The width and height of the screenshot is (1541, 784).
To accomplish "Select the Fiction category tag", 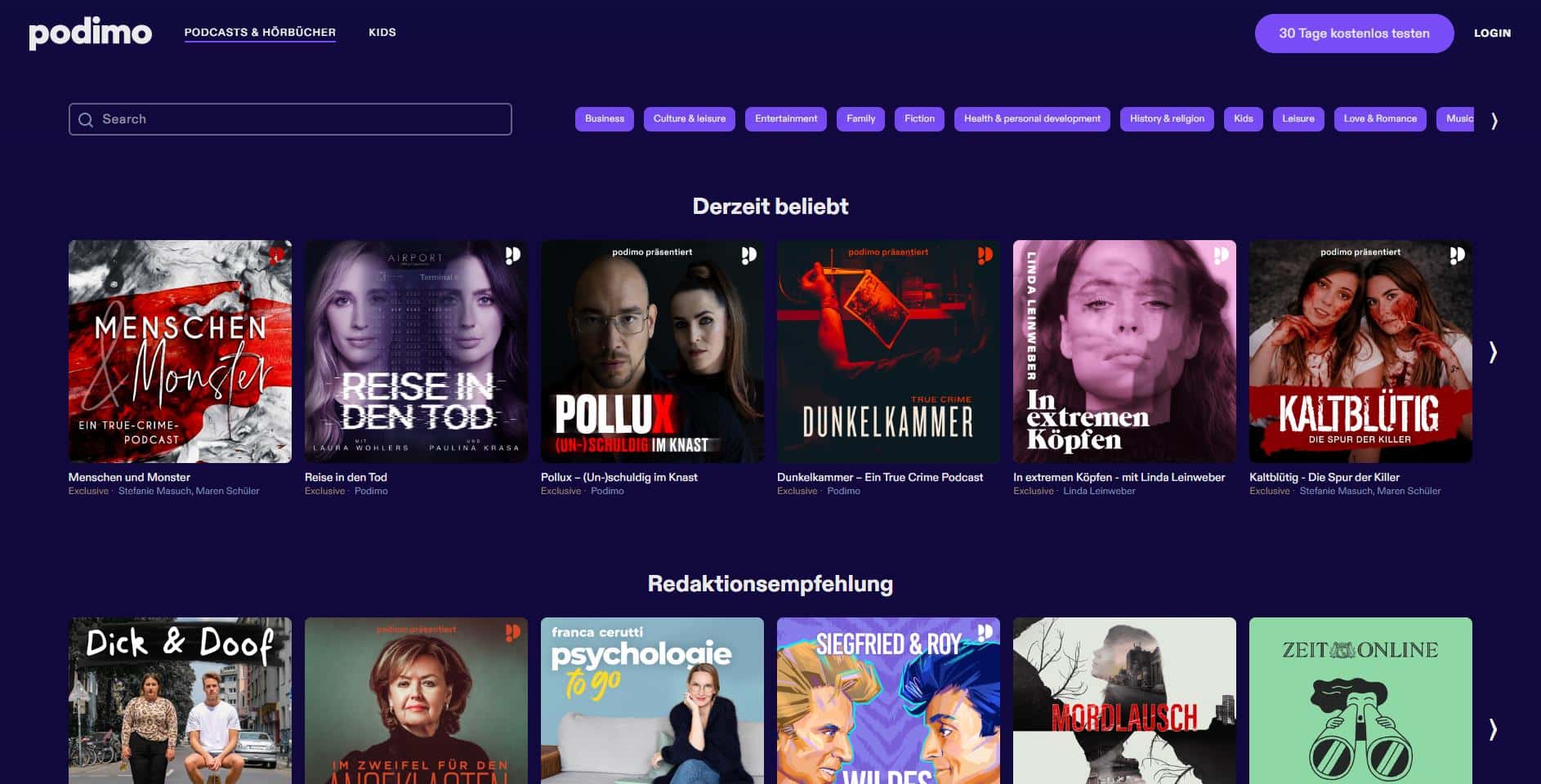I will tap(919, 119).
